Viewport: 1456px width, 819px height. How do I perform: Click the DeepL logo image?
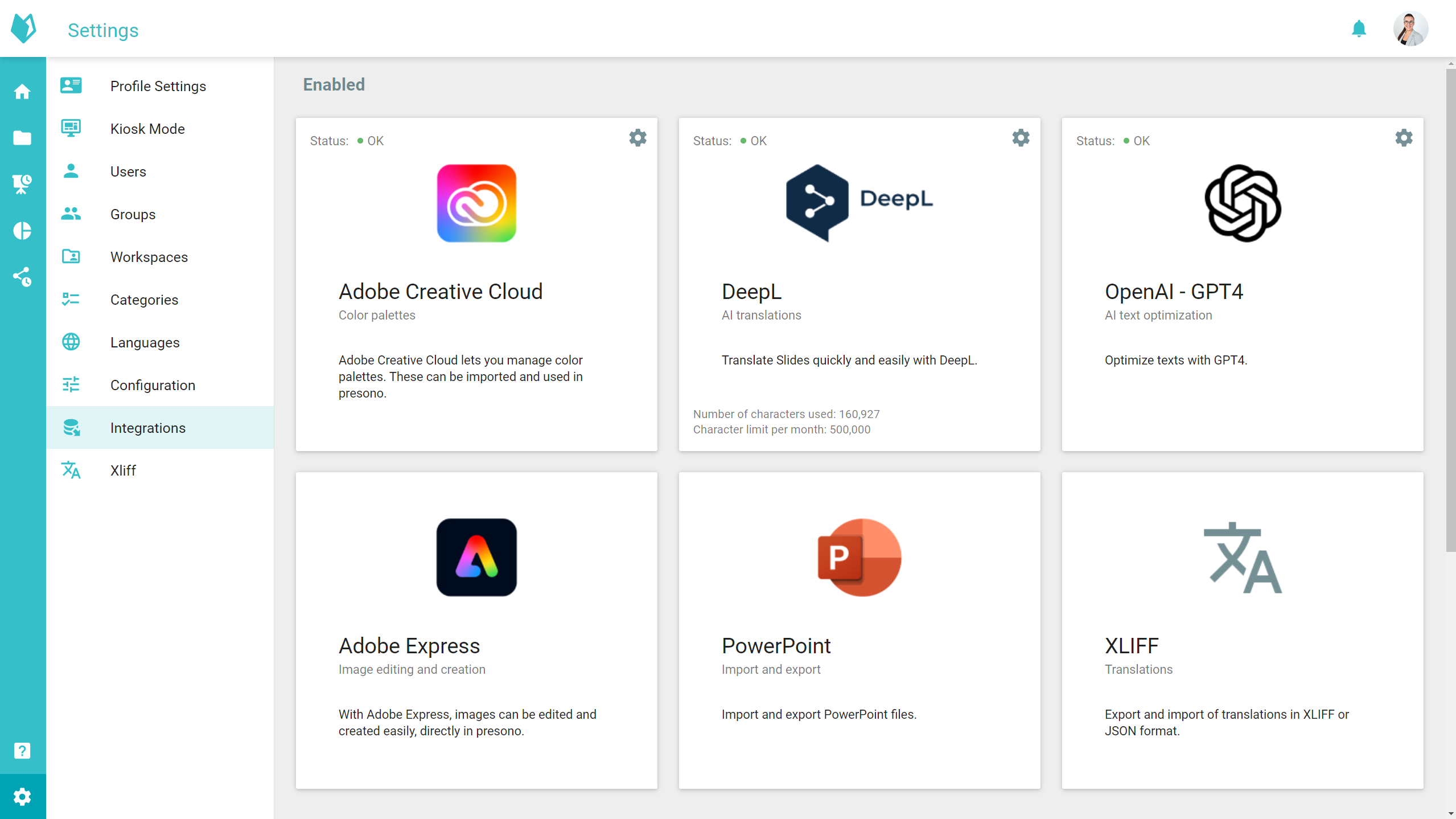click(859, 203)
